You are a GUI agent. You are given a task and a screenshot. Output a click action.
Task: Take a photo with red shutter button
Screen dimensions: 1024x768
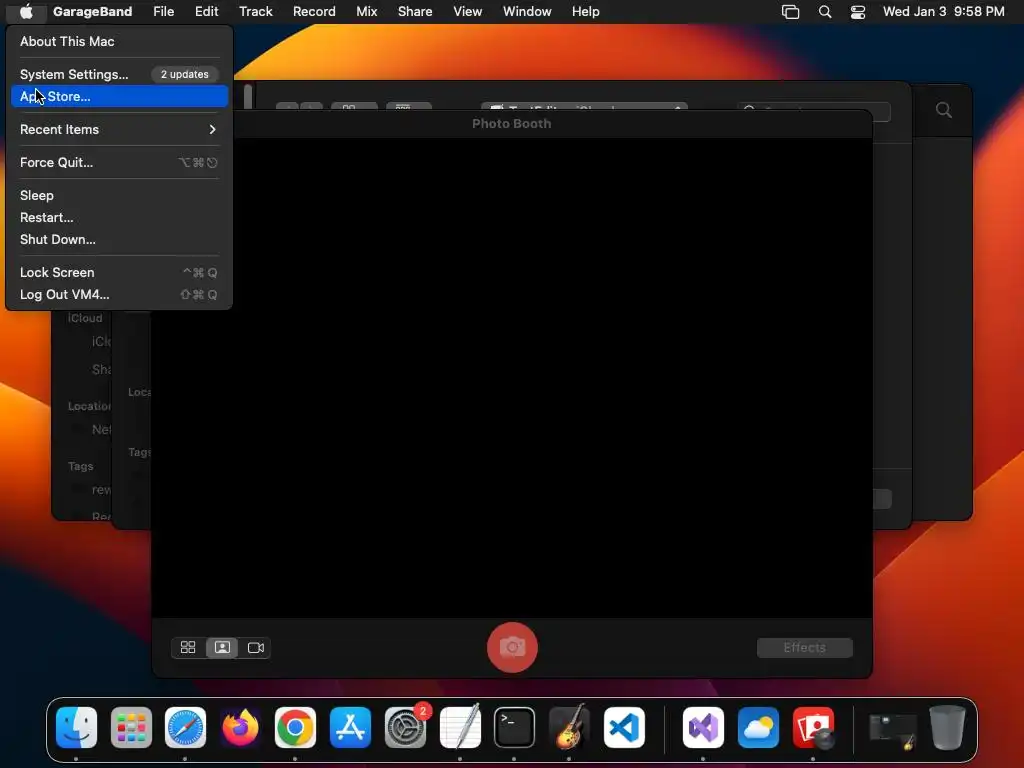click(512, 647)
